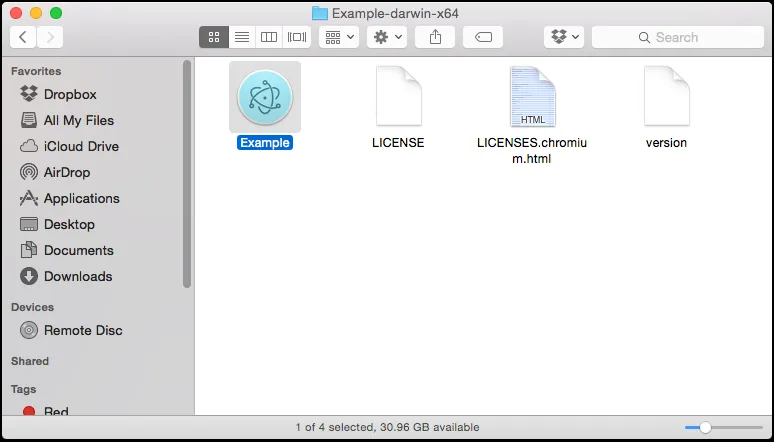Open All My Files in sidebar

(67, 121)
